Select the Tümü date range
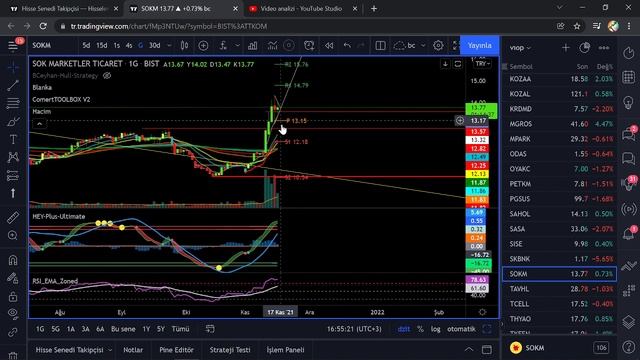 pos(180,329)
